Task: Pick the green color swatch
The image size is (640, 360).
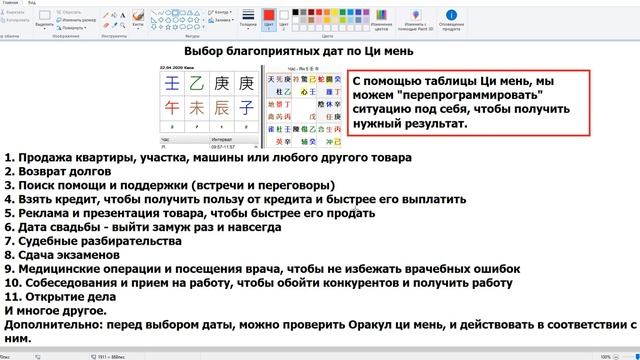Action: click(x=342, y=12)
